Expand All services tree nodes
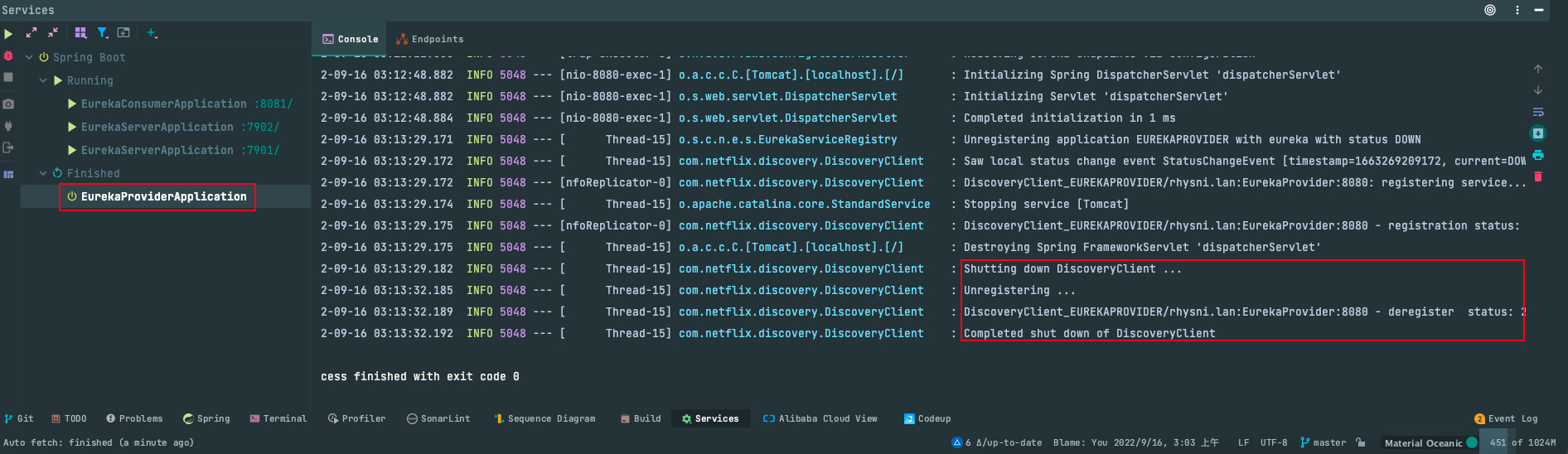1568x454 pixels. [x=31, y=32]
